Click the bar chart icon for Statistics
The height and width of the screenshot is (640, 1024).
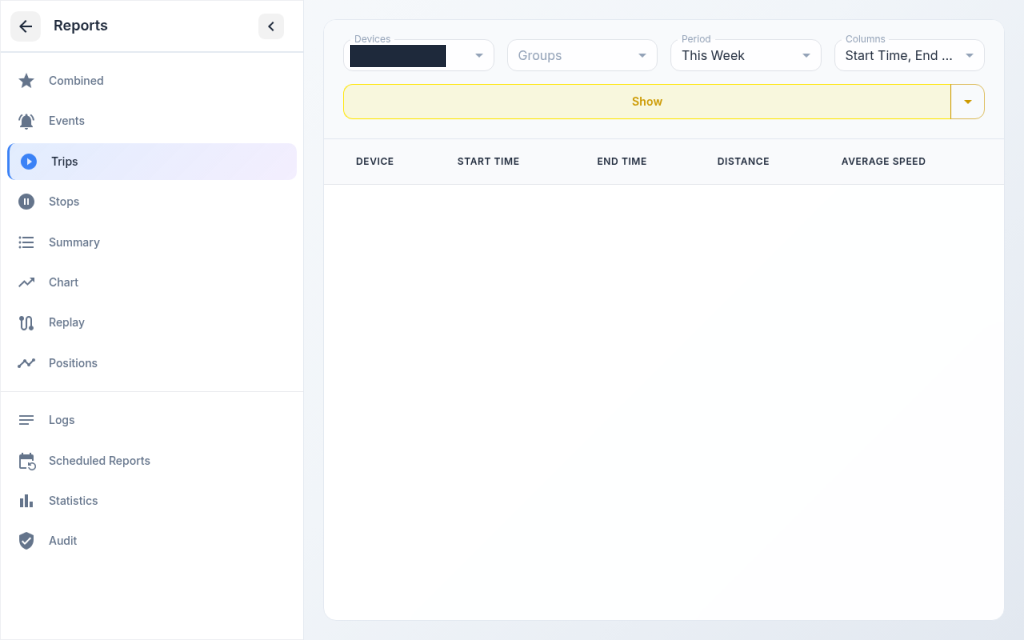point(26,501)
